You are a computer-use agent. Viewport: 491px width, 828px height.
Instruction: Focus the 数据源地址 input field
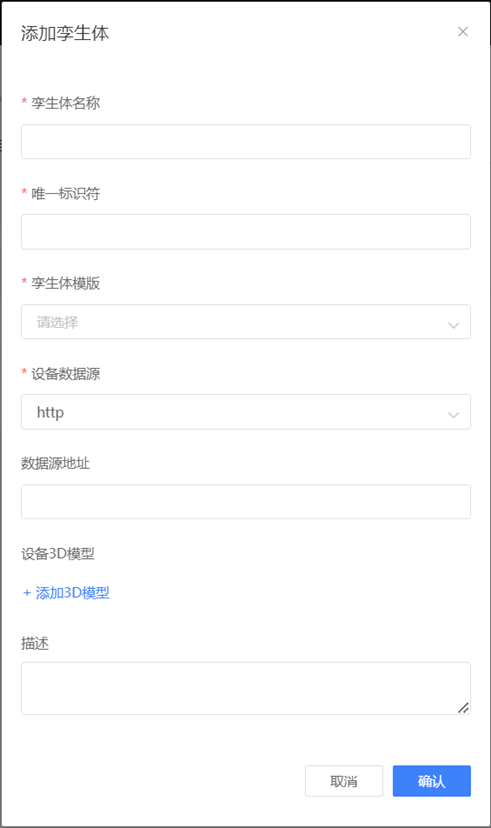[246, 502]
